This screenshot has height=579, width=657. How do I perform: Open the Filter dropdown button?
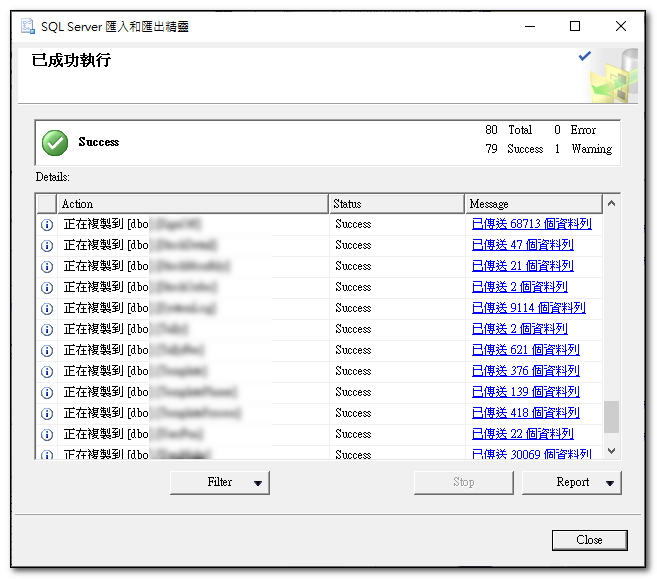[x=220, y=483]
